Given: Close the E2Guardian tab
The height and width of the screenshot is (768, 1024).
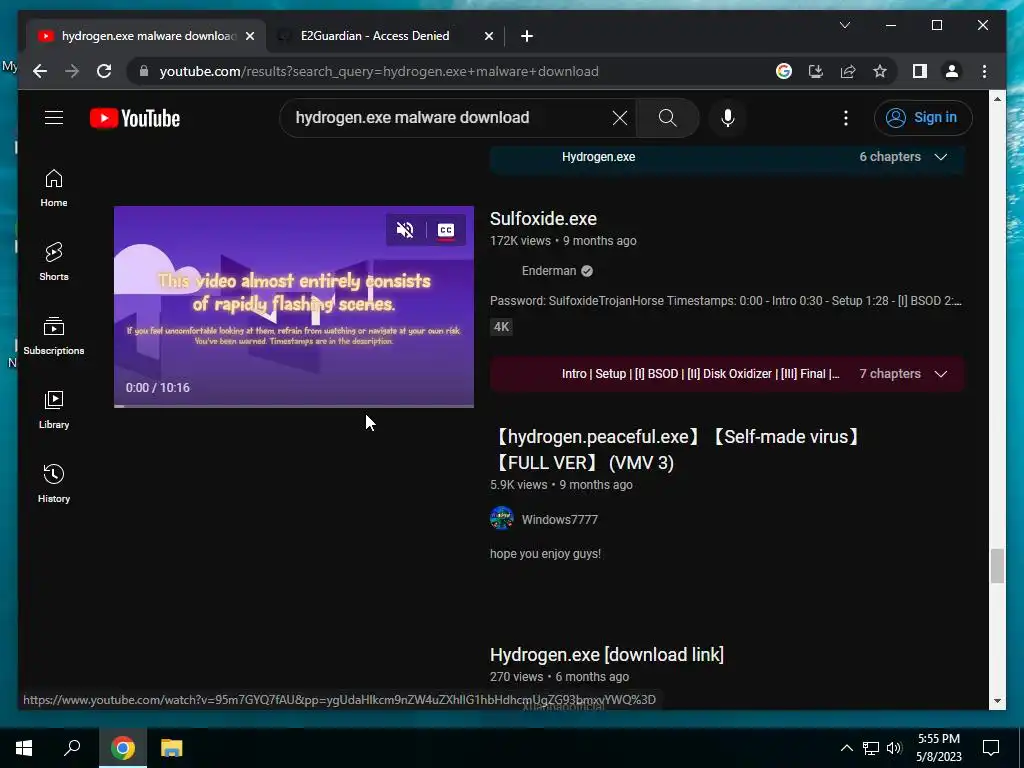Looking at the screenshot, I should click(488, 36).
